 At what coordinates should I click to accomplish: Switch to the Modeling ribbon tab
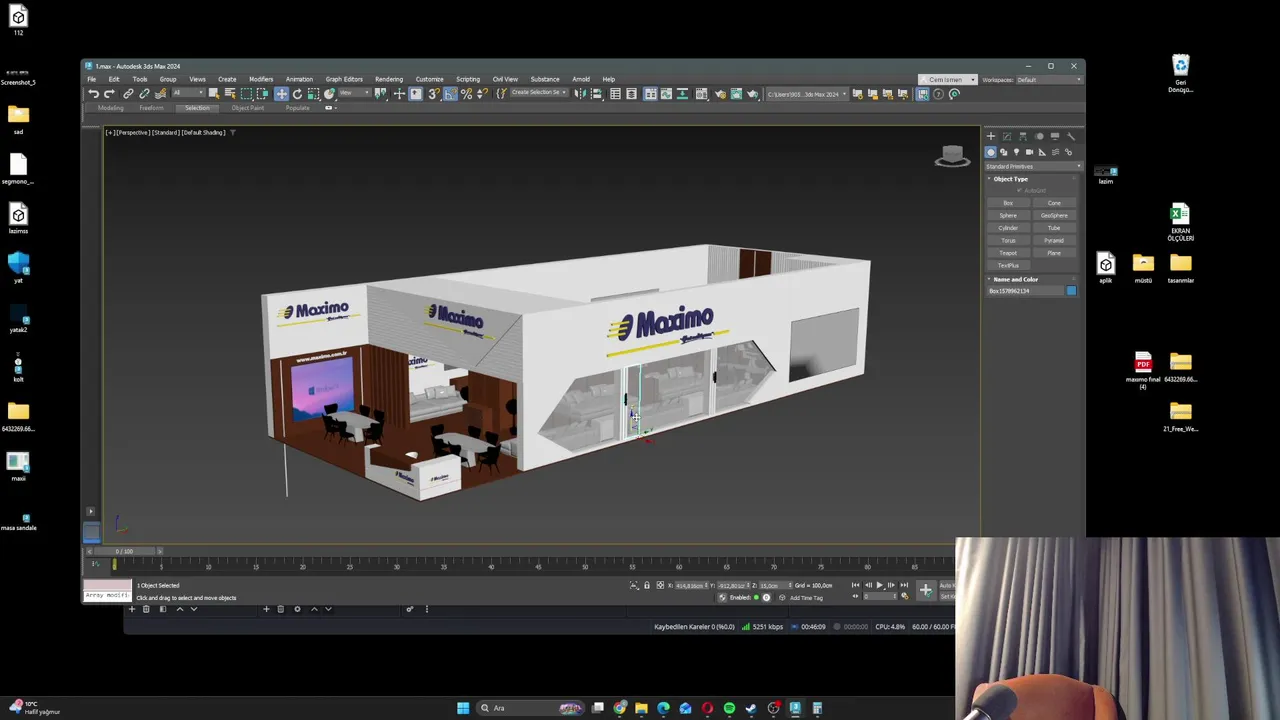[x=110, y=108]
